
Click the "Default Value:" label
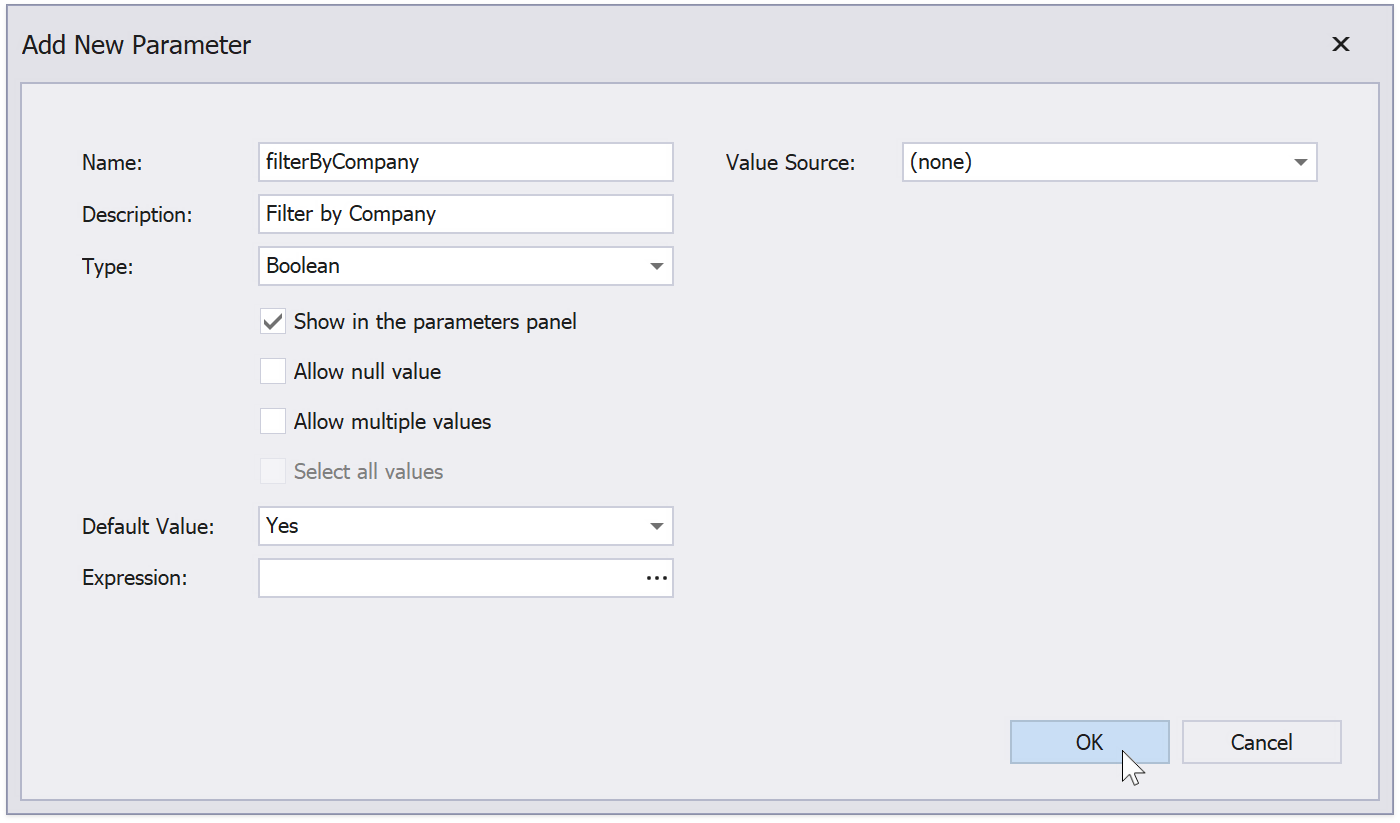click(x=148, y=527)
